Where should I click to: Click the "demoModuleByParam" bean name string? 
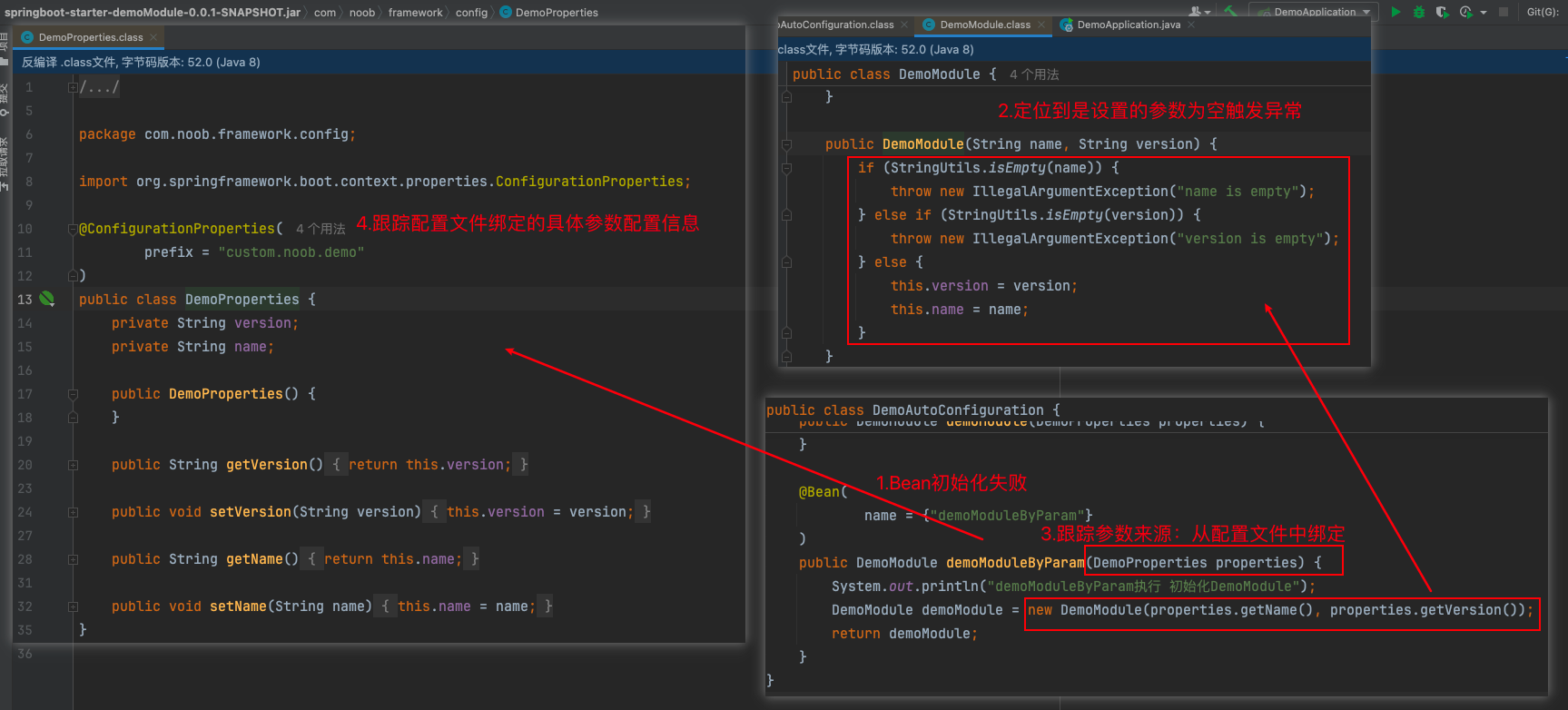tap(1007, 516)
